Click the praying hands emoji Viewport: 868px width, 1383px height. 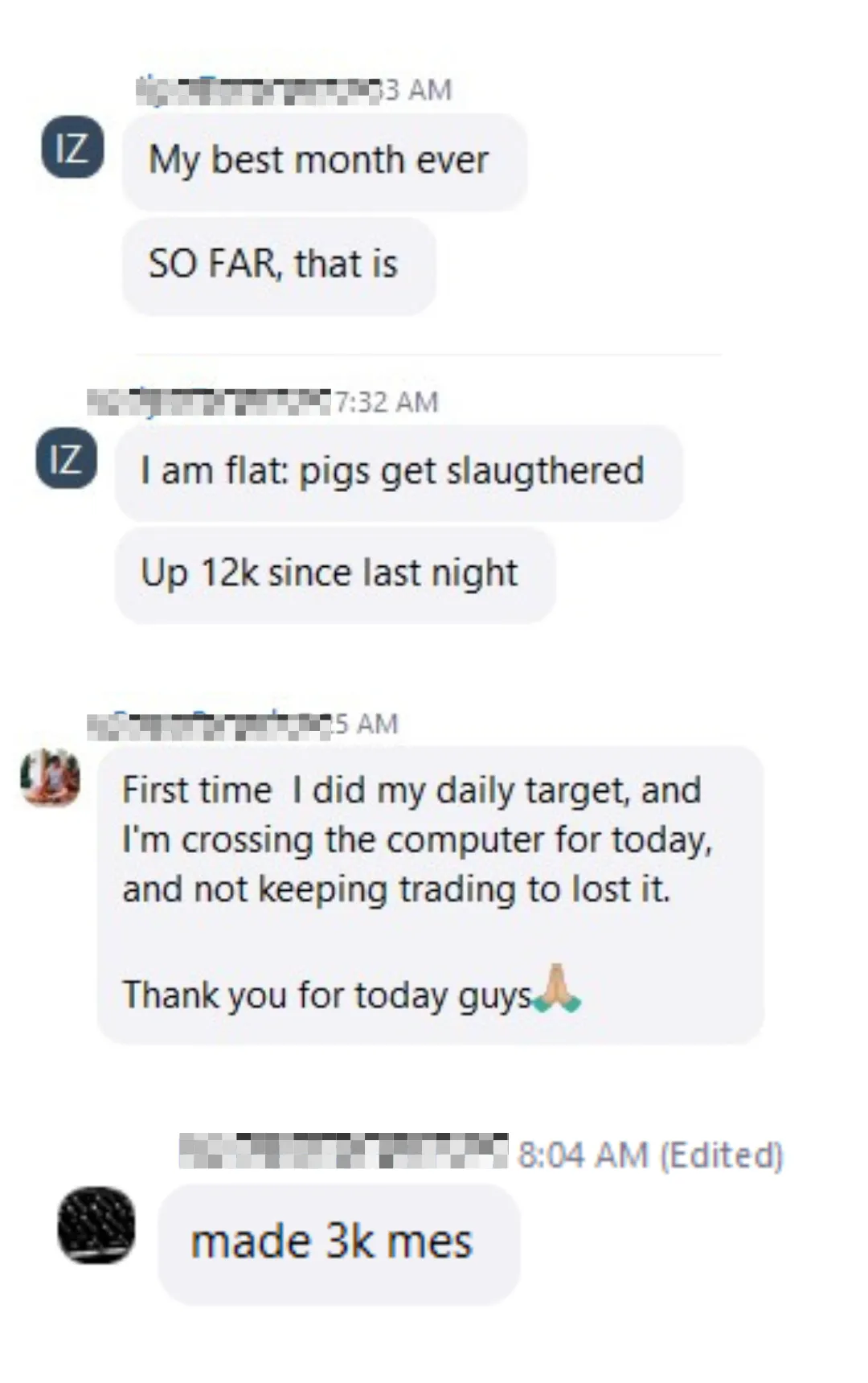point(556,988)
